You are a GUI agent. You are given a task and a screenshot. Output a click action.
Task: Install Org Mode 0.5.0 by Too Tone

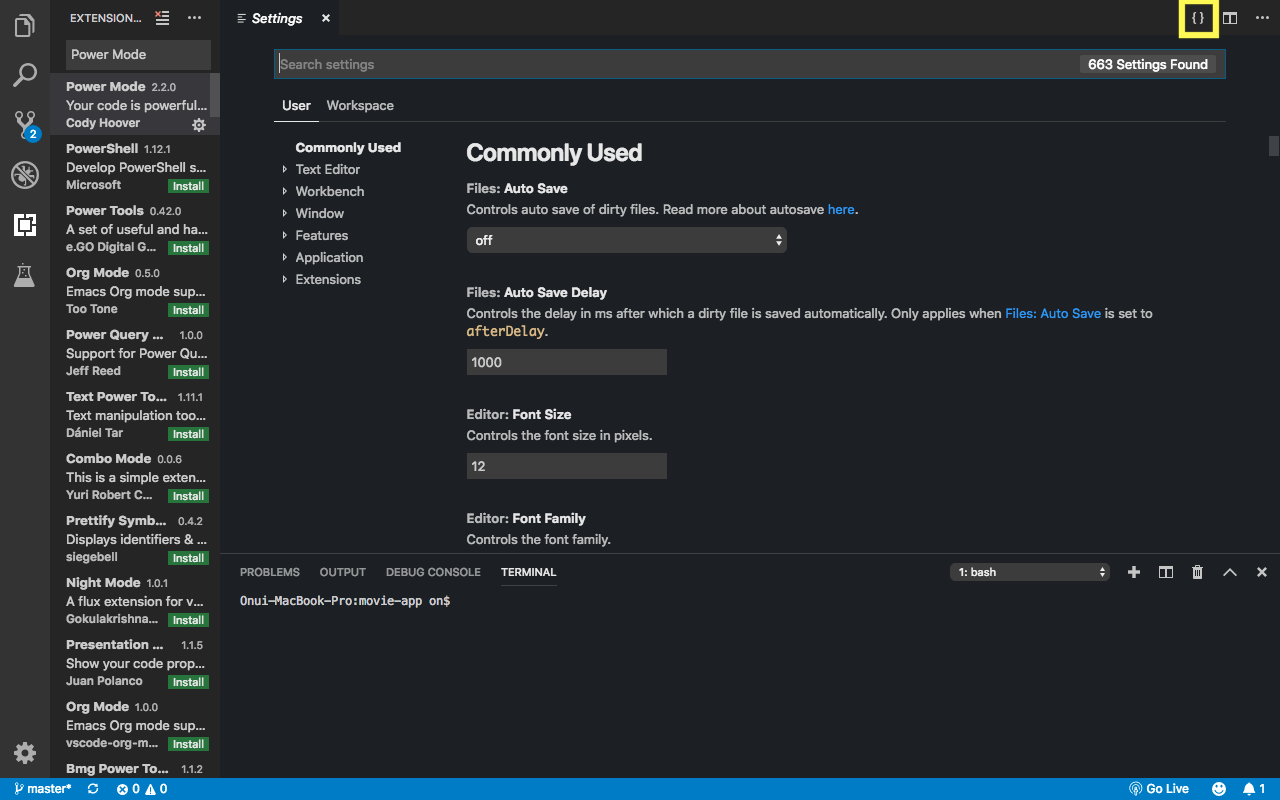(x=188, y=310)
